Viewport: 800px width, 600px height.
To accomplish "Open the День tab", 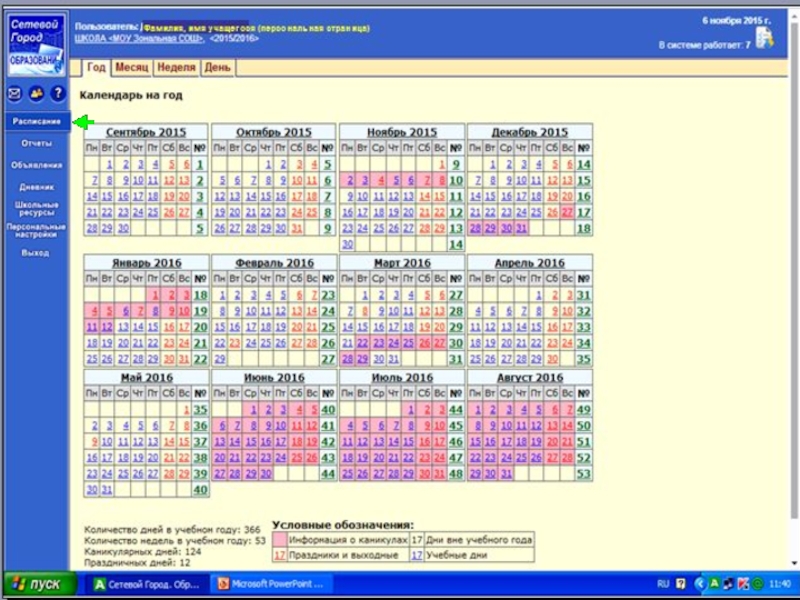I will point(217,68).
